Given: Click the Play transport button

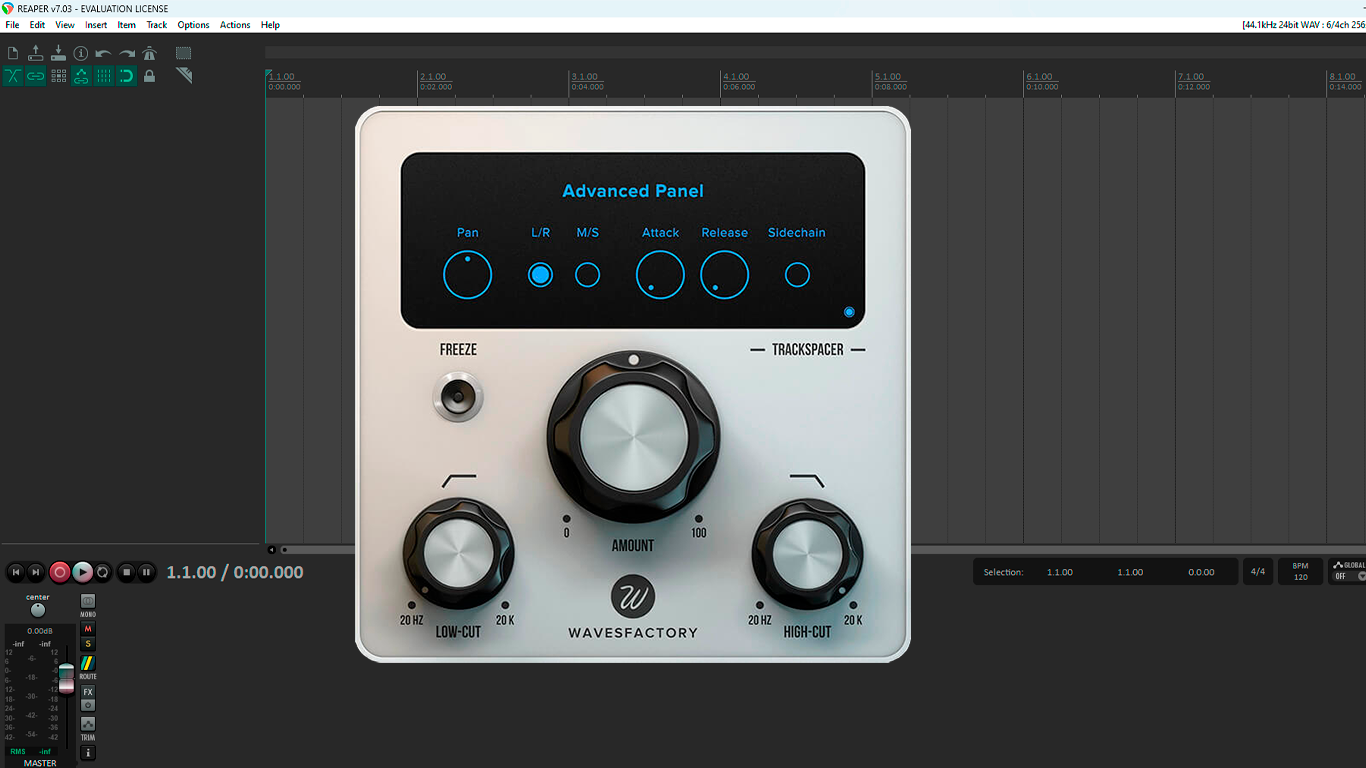Looking at the screenshot, I should (x=82, y=572).
